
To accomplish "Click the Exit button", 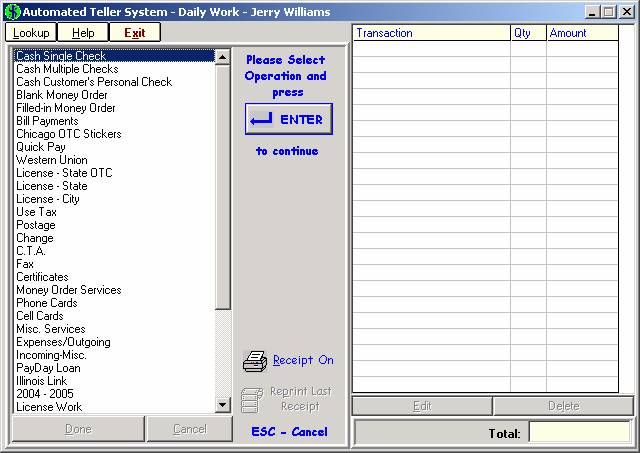I will 134,33.
